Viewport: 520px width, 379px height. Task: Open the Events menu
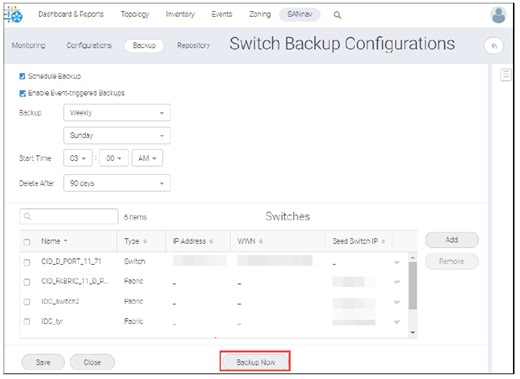point(222,14)
